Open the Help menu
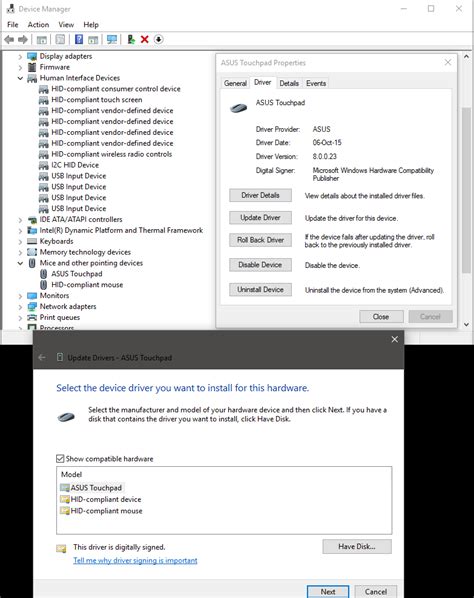This screenshot has height=598, width=474. tap(91, 24)
